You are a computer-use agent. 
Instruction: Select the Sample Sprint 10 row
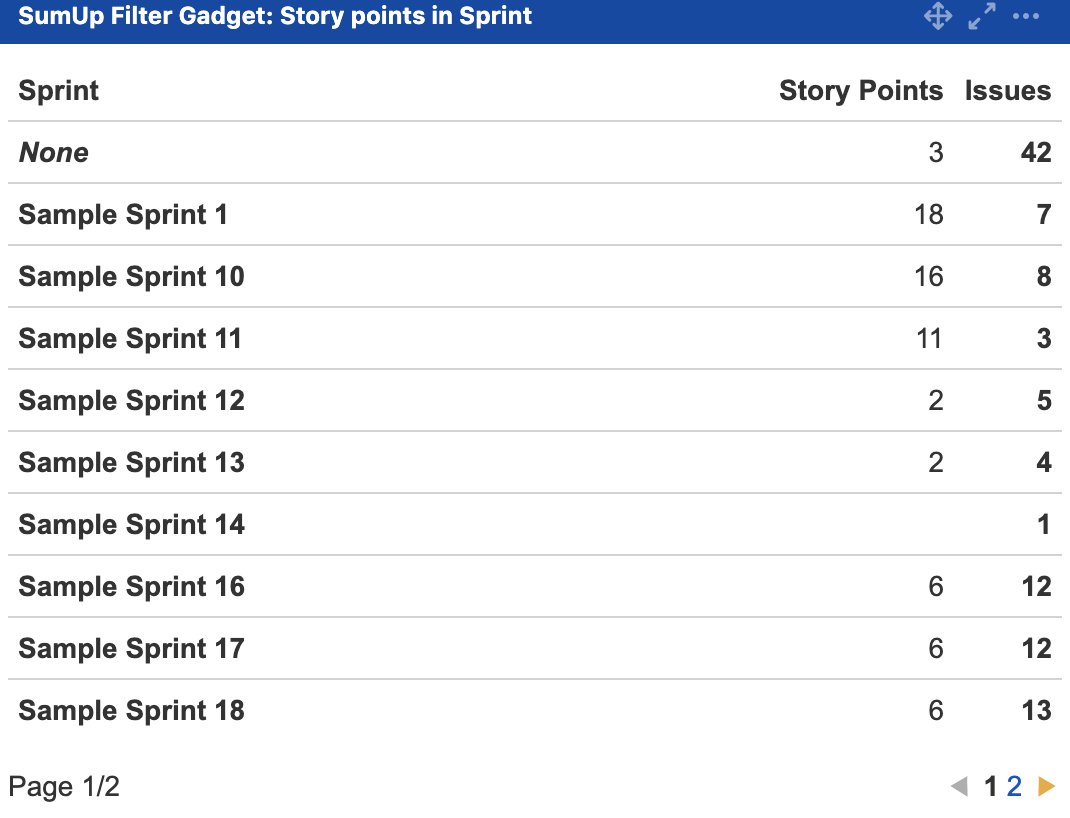click(130, 276)
